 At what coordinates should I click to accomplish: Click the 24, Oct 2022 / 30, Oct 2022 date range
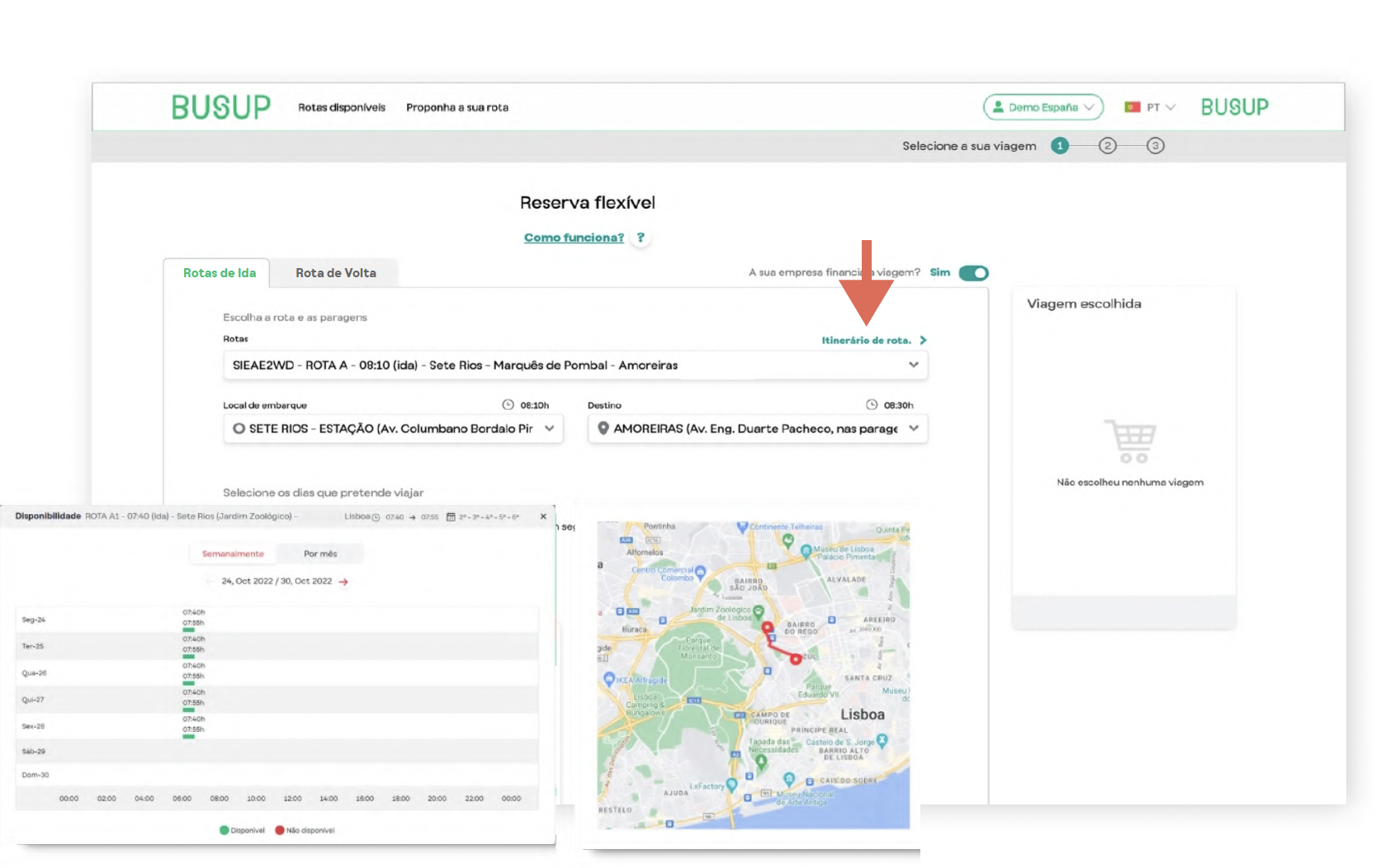click(x=277, y=581)
